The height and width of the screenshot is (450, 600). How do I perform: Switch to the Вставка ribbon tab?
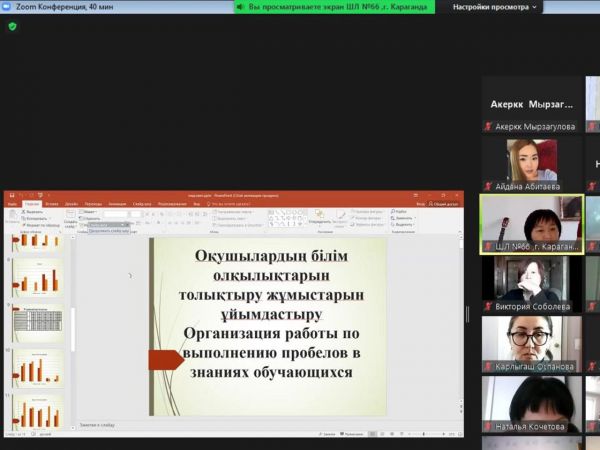51,203
